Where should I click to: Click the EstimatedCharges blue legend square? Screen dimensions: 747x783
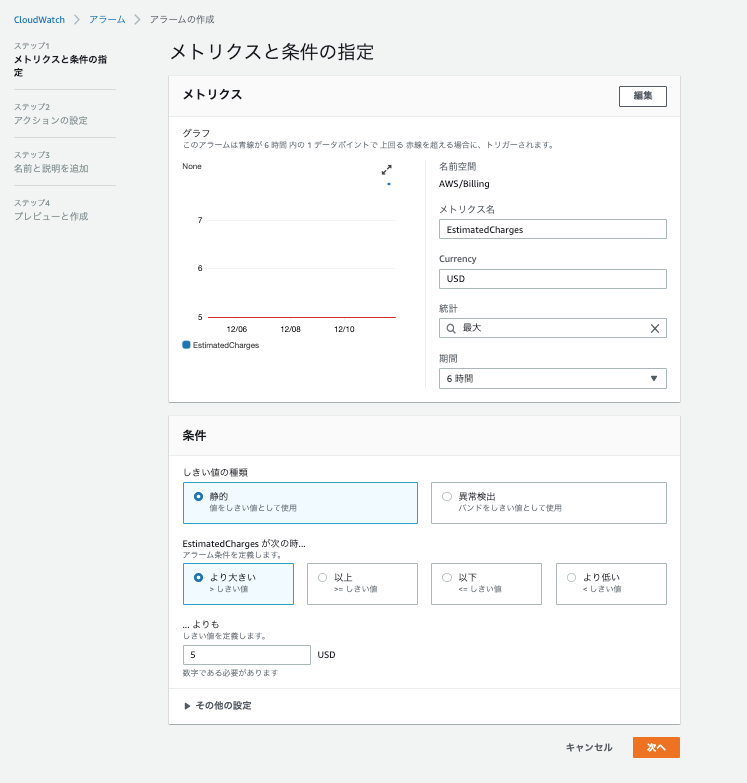coord(186,345)
